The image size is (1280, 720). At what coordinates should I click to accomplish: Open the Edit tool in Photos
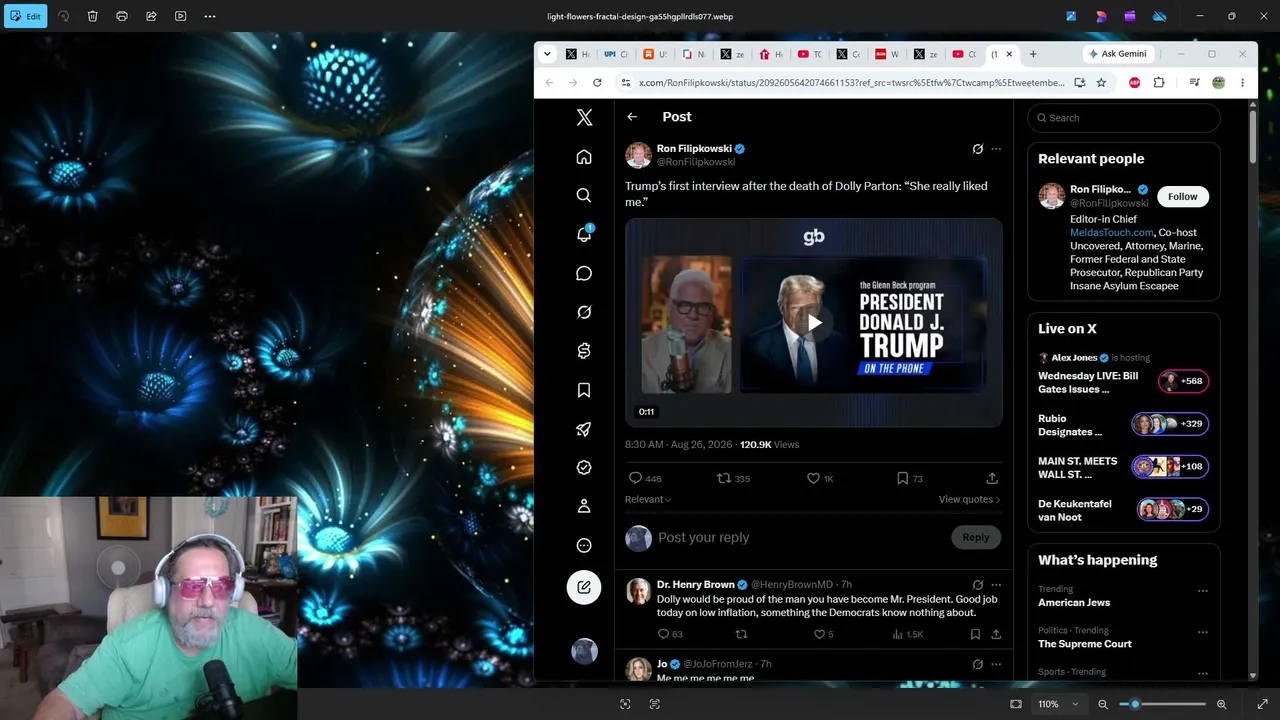[25, 16]
